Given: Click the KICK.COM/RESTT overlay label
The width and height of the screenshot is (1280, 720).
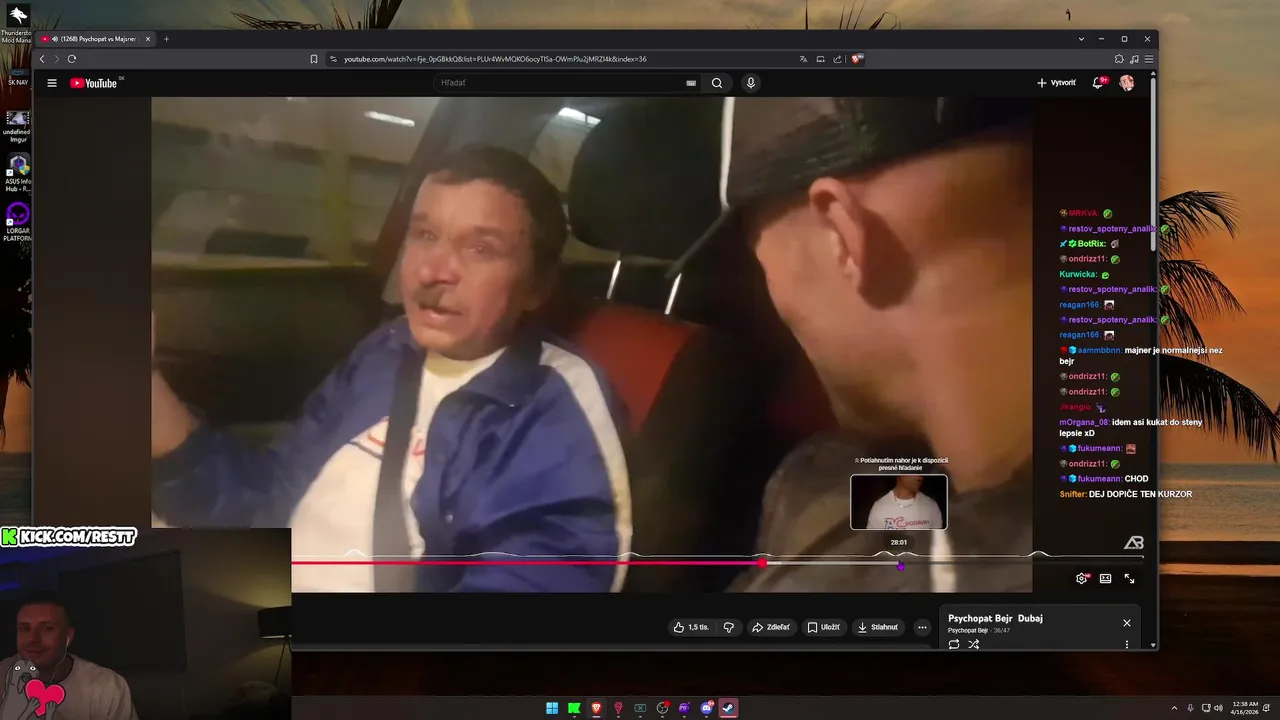Looking at the screenshot, I should coord(68,537).
